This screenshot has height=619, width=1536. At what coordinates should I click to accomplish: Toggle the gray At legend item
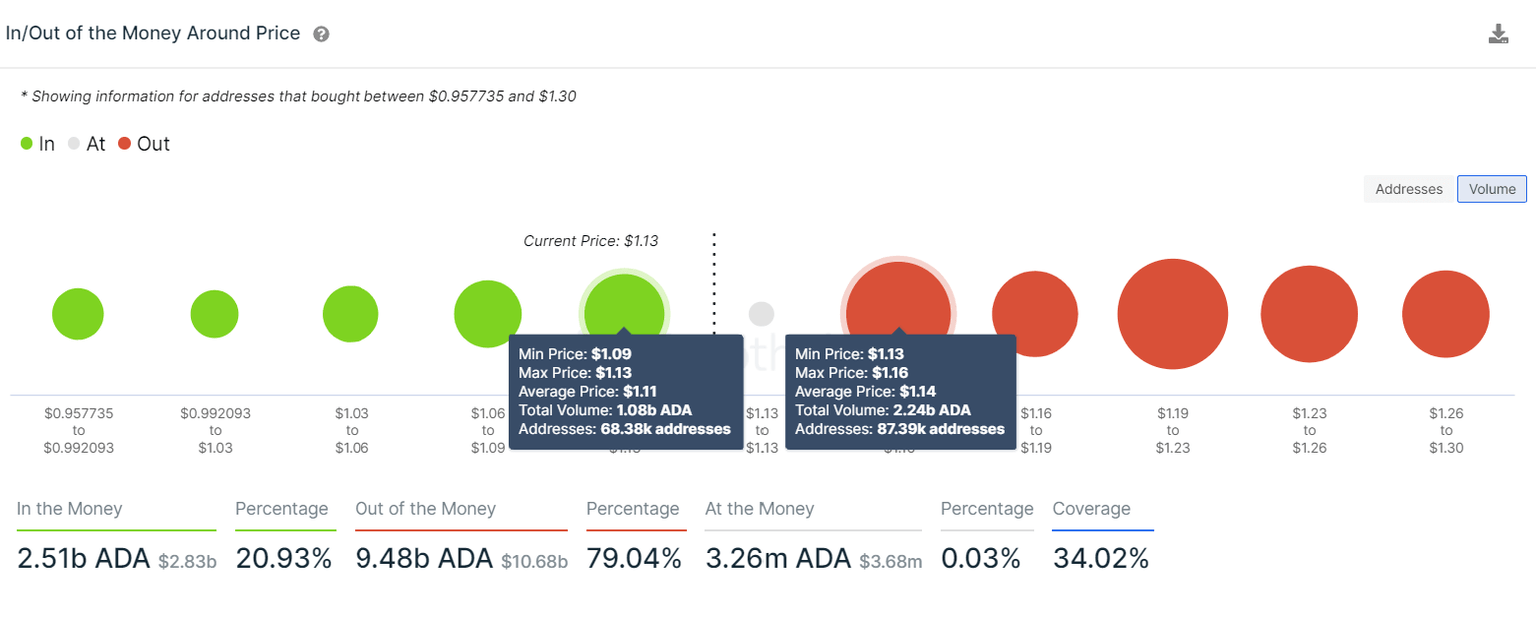click(x=87, y=144)
